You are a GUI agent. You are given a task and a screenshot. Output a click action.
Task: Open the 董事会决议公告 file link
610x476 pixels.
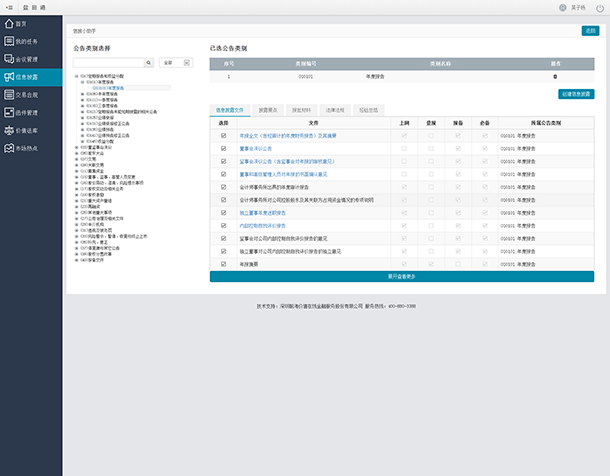tap(256, 149)
